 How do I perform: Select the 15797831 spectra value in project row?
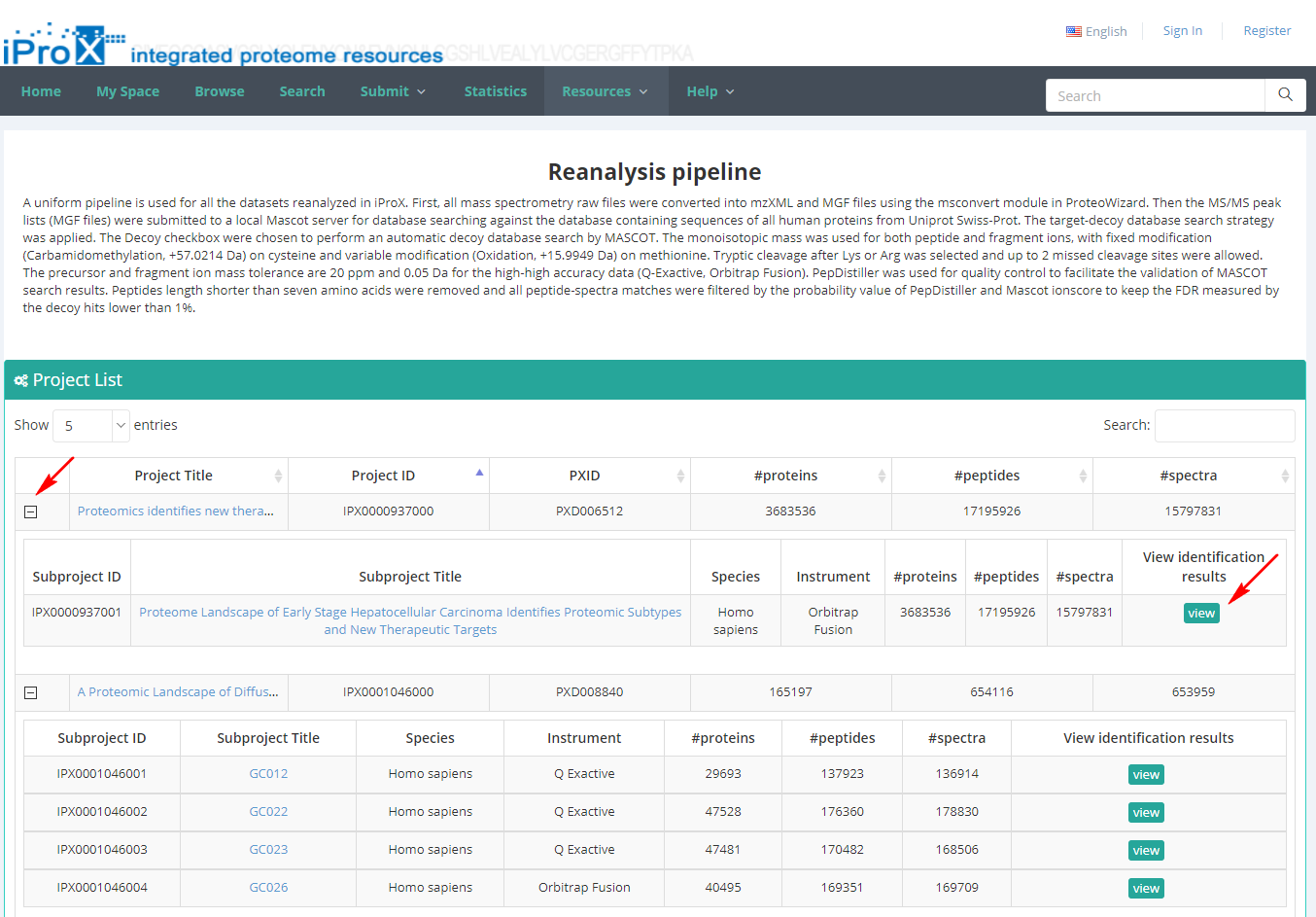pos(1194,511)
